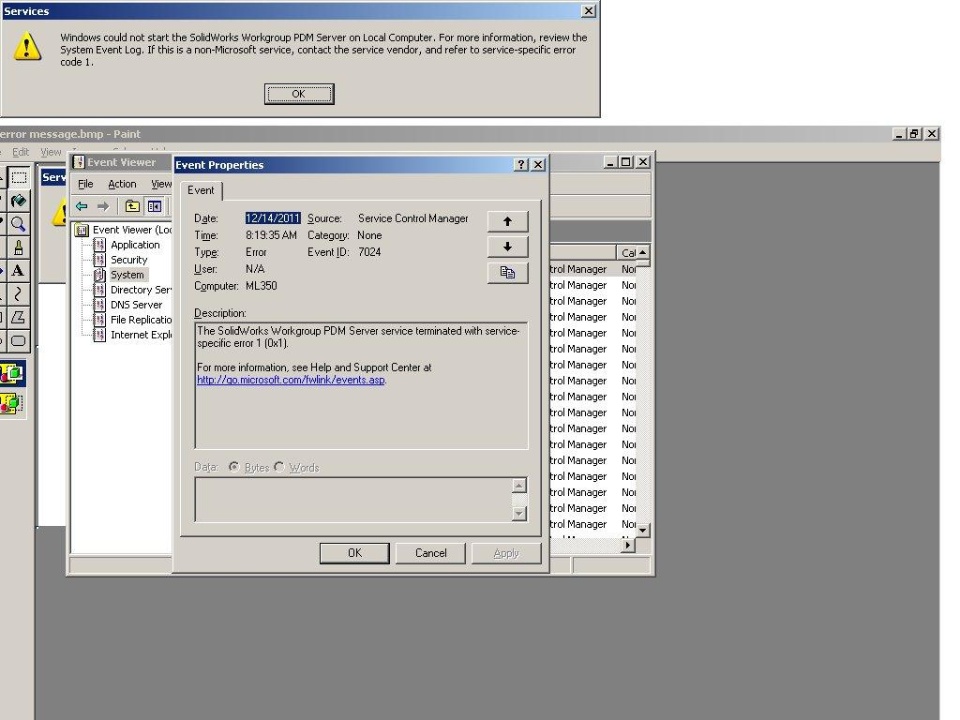The width and height of the screenshot is (960, 720).
Task: Pick the Fill With Color bucket tool
Action: 18,201
